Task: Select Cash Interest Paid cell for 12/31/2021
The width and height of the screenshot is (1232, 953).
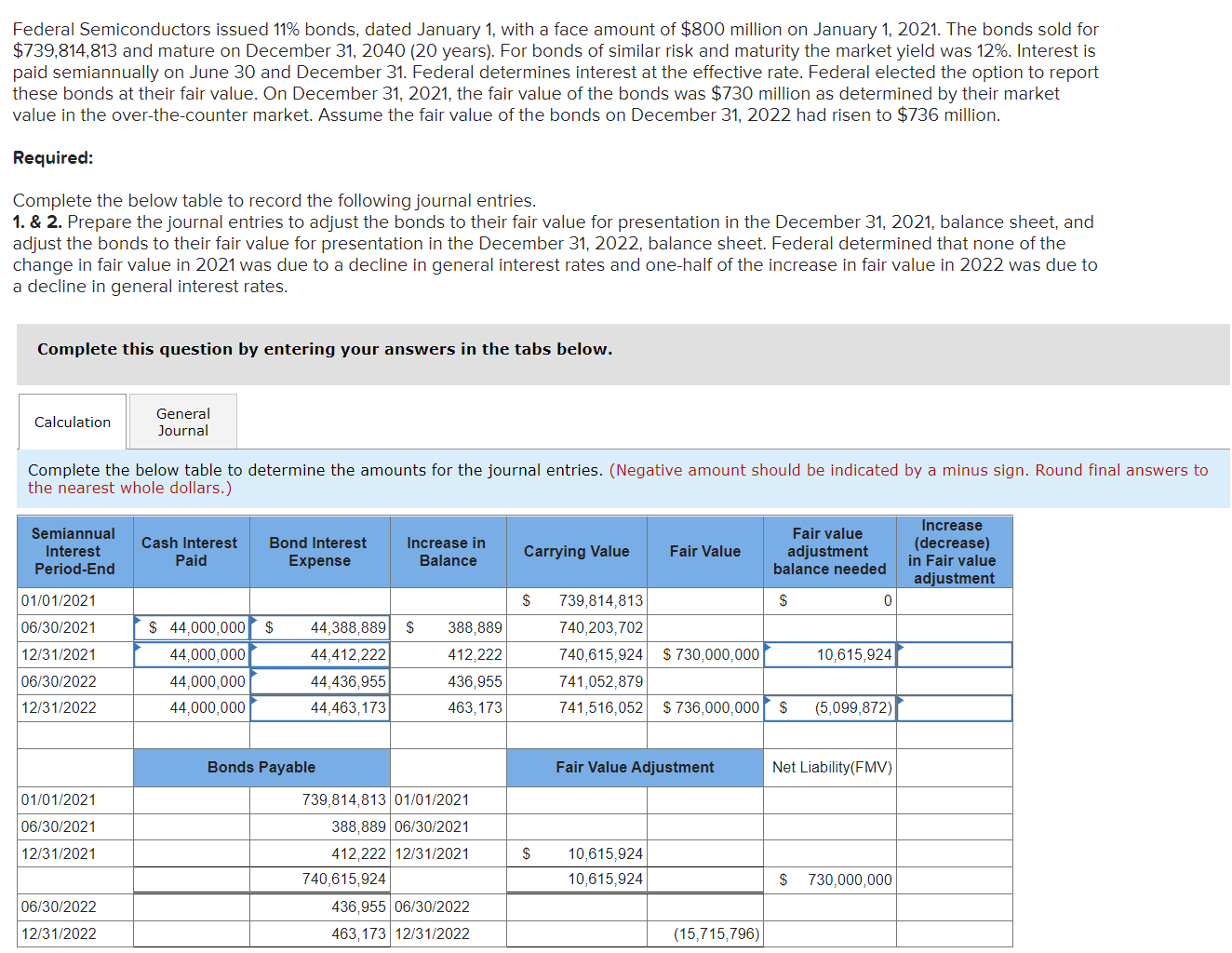Action: pyautogui.click(x=192, y=655)
